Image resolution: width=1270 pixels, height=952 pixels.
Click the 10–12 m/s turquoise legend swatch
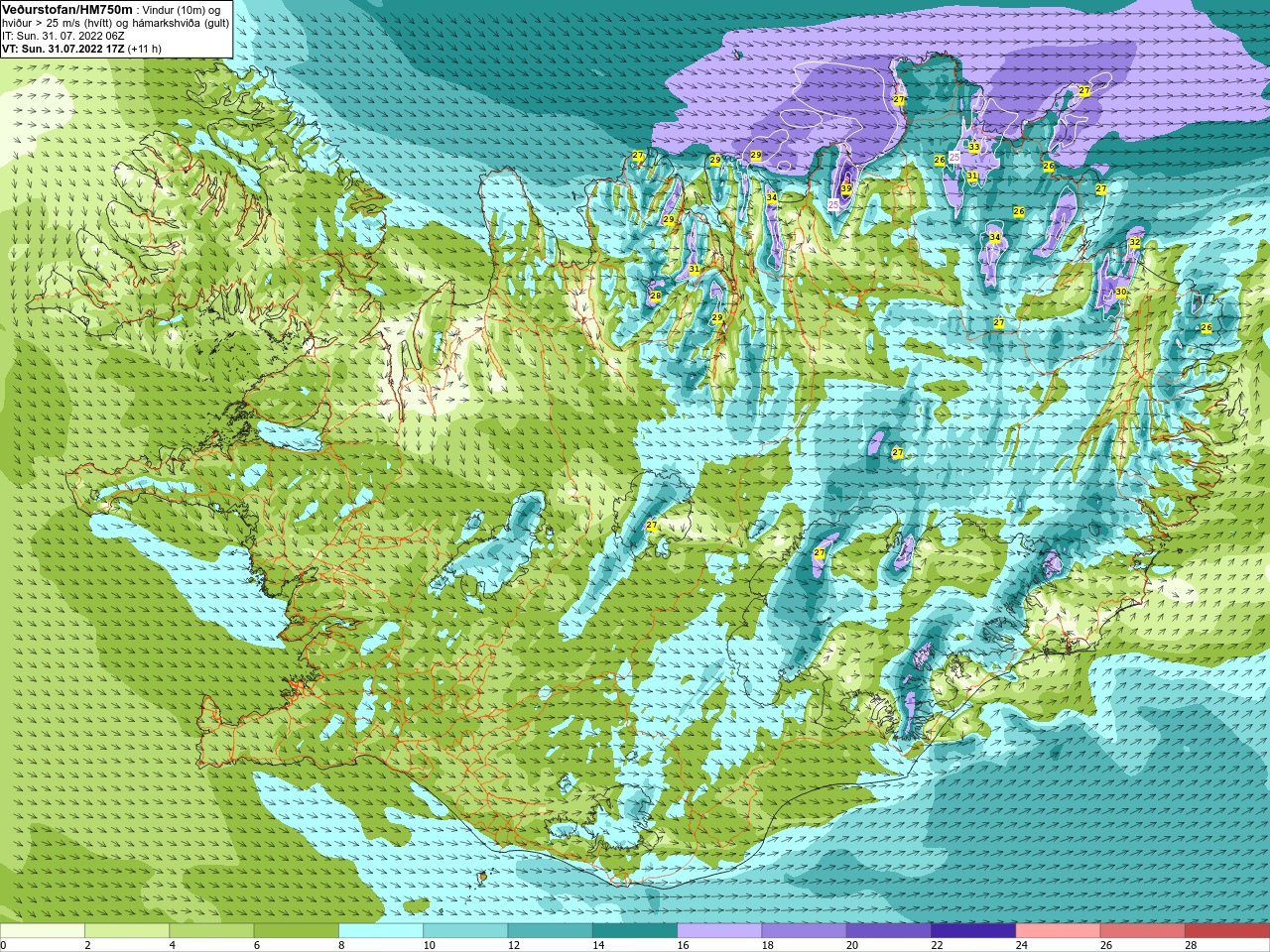point(465,931)
